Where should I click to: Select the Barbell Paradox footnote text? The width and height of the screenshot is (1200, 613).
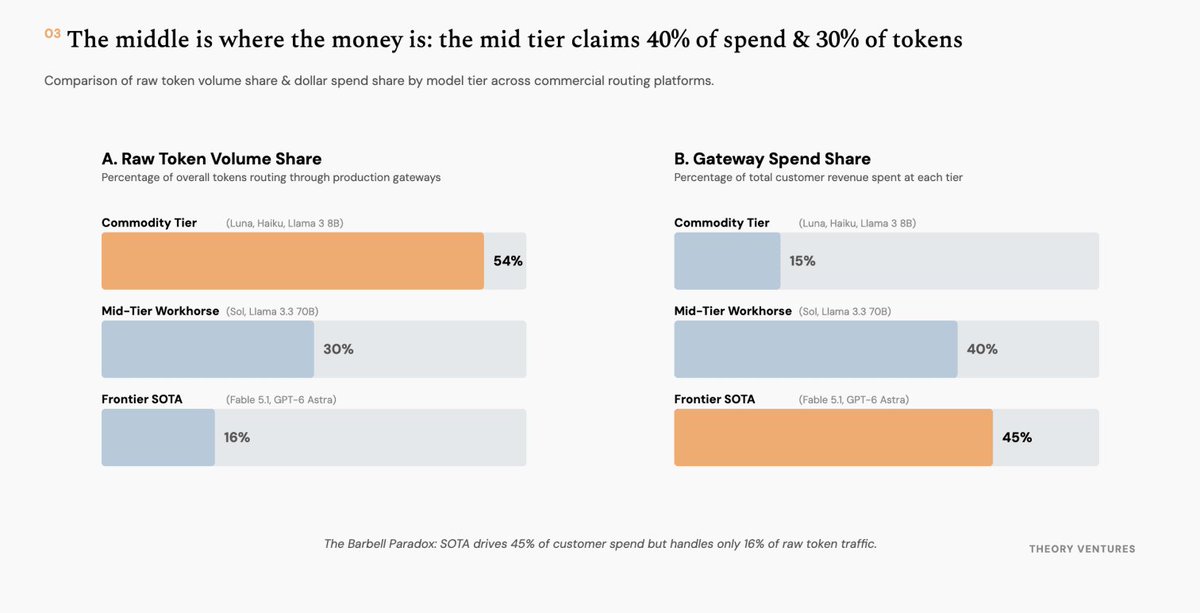[600, 544]
